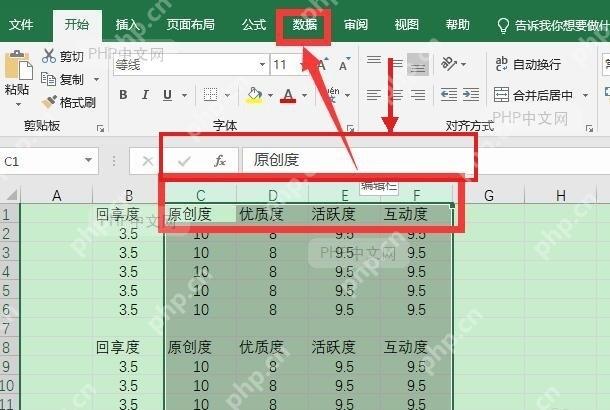This screenshot has width=610, height=410.
Task: Switch to the Insert (插入) tab
Action: [127, 25]
